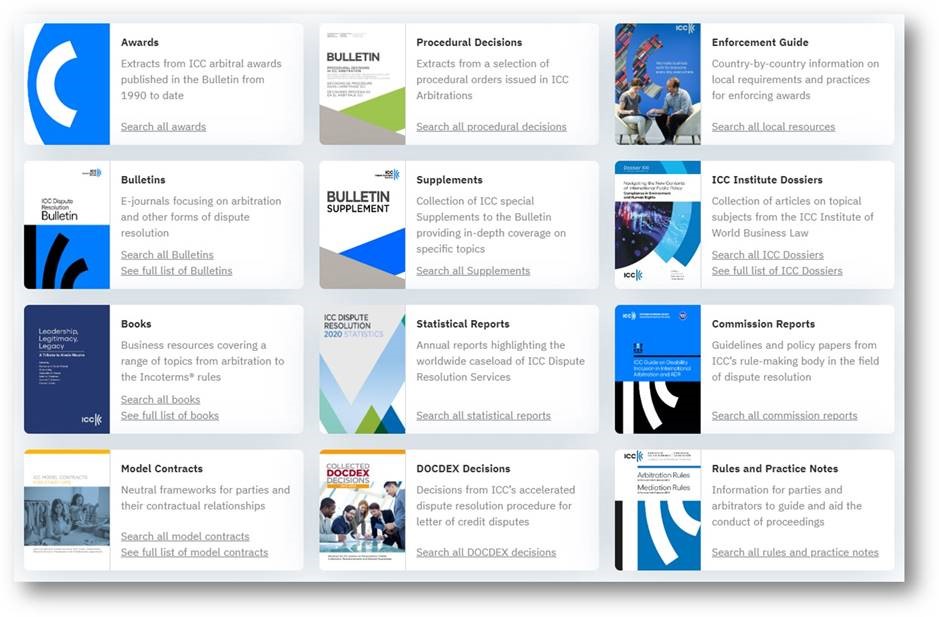Click Search all DOCDEX decisions link
The height and width of the screenshot is (617, 939).
(x=486, y=552)
